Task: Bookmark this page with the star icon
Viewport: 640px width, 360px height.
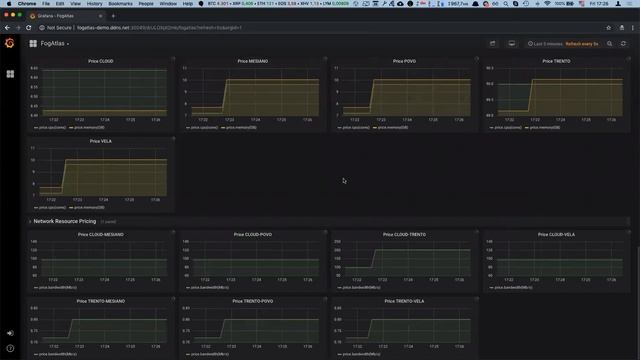Action: (x=609, y=28)
